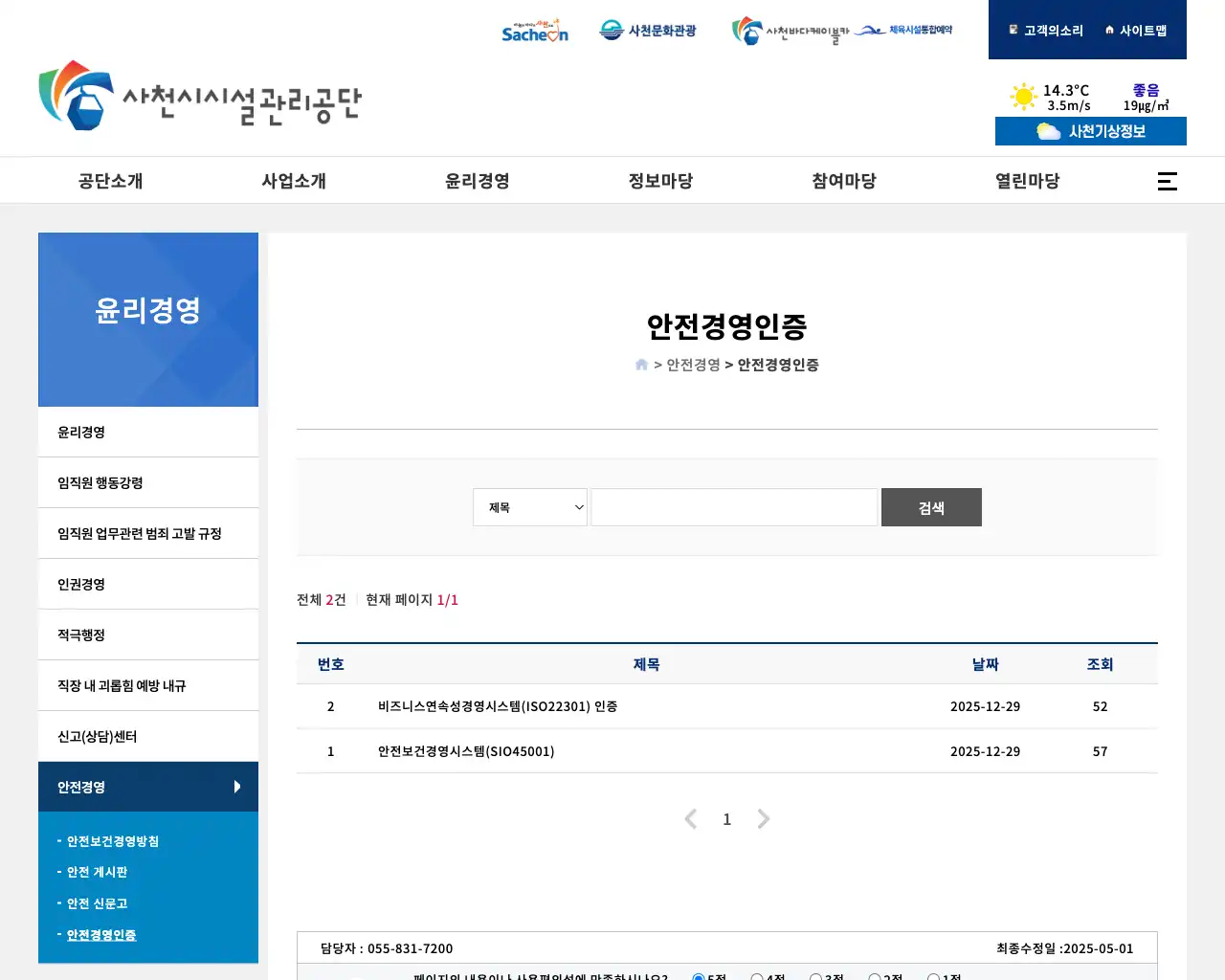Open the 사천문화관광 site link
1225x980 pixels.
(x=648, y=31)
